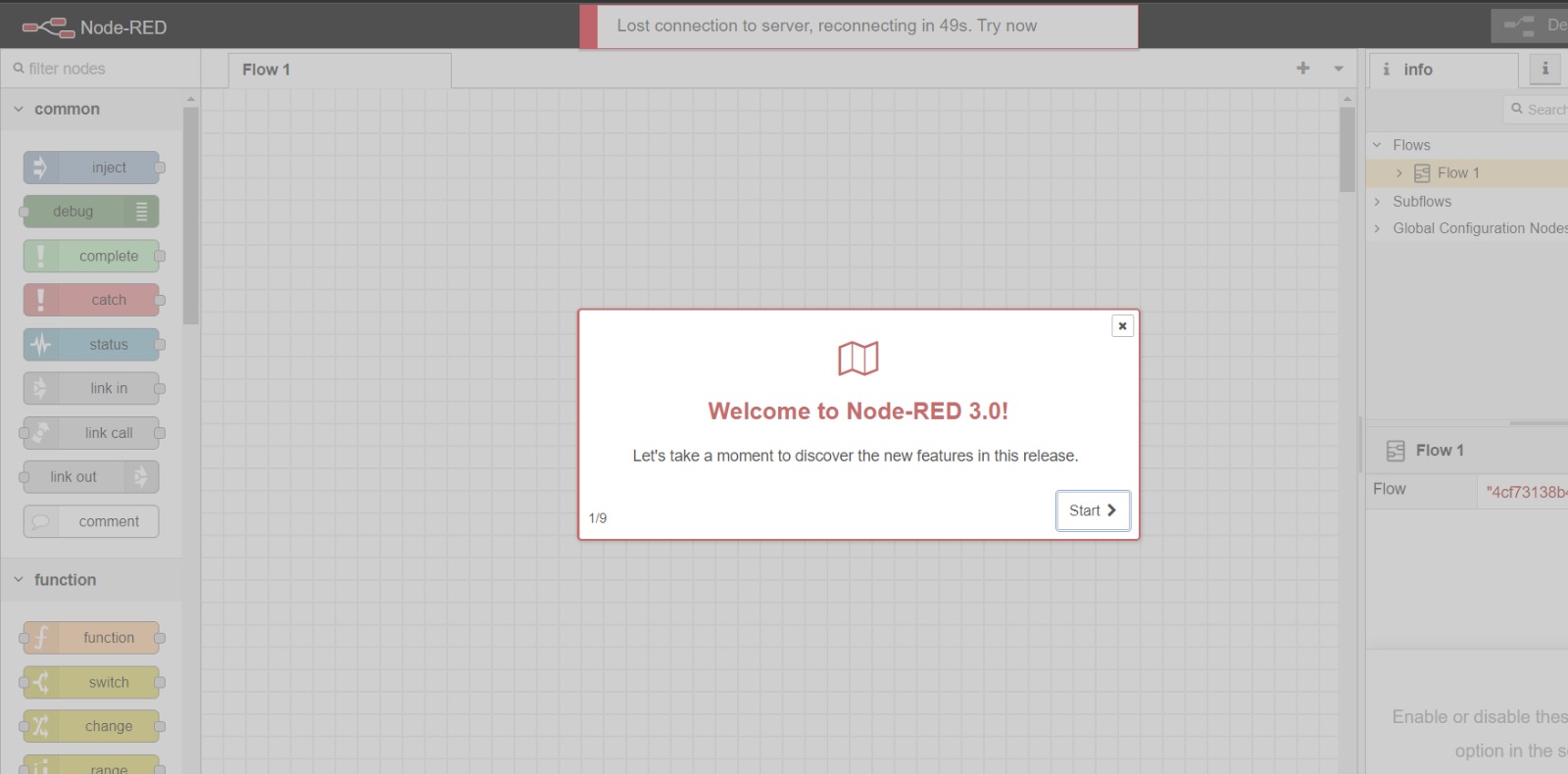Expand Global Configuration Nodes section

tap(1377, 228)
